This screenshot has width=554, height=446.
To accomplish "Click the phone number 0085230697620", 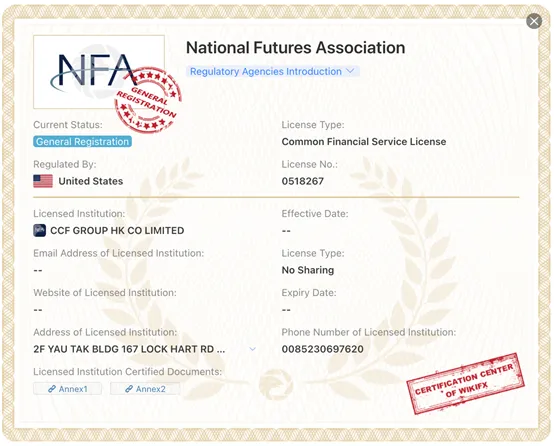I will [323, 349].
